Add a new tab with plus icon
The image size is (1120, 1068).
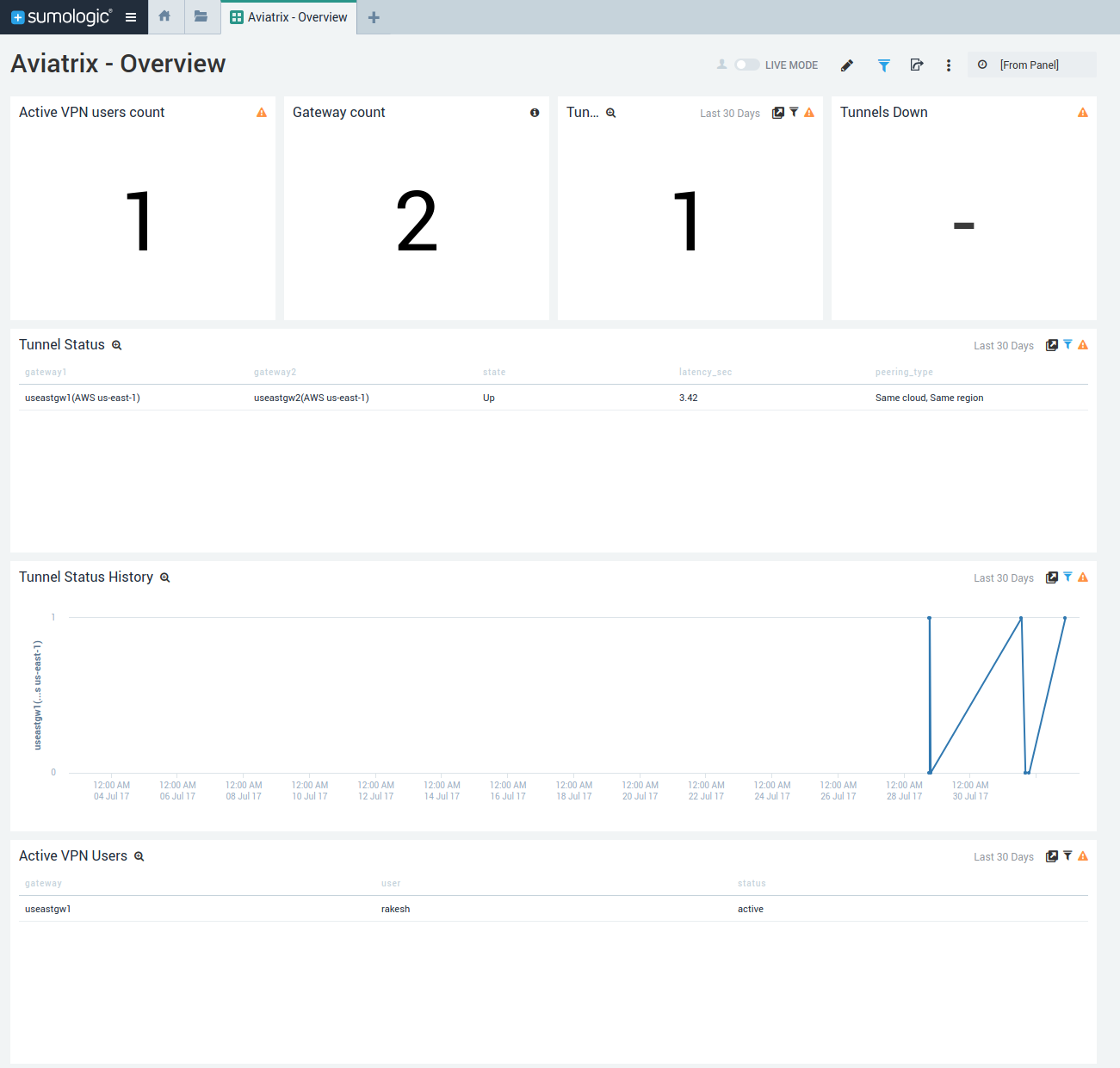[x=374, y=17]
